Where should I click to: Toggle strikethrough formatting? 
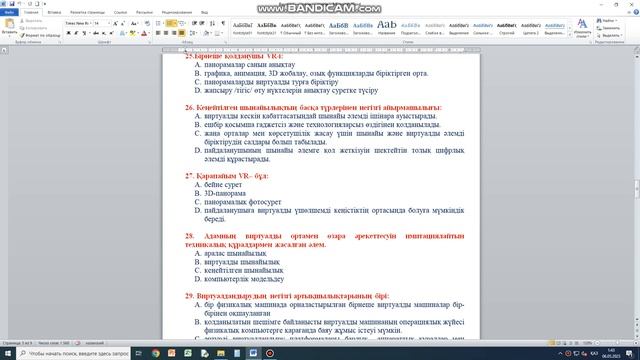coord(96,33)
